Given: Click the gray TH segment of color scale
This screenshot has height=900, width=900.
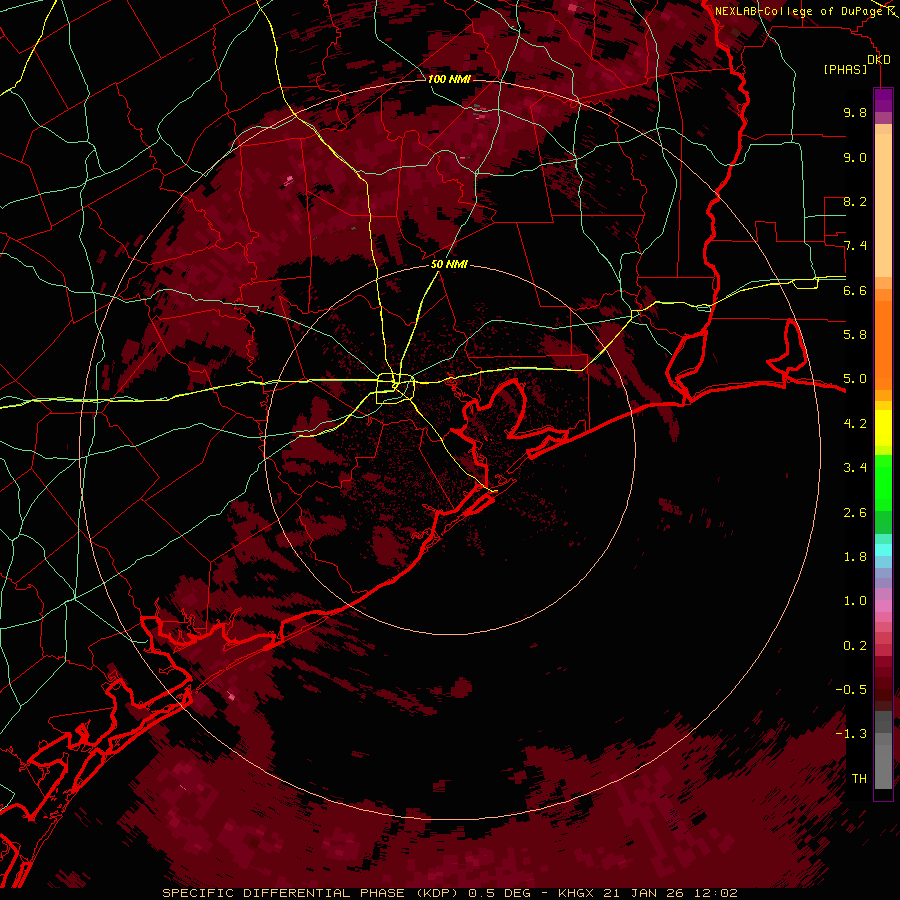Looking at the screenshot, I should pyautogui.click(x=883, y=769).
